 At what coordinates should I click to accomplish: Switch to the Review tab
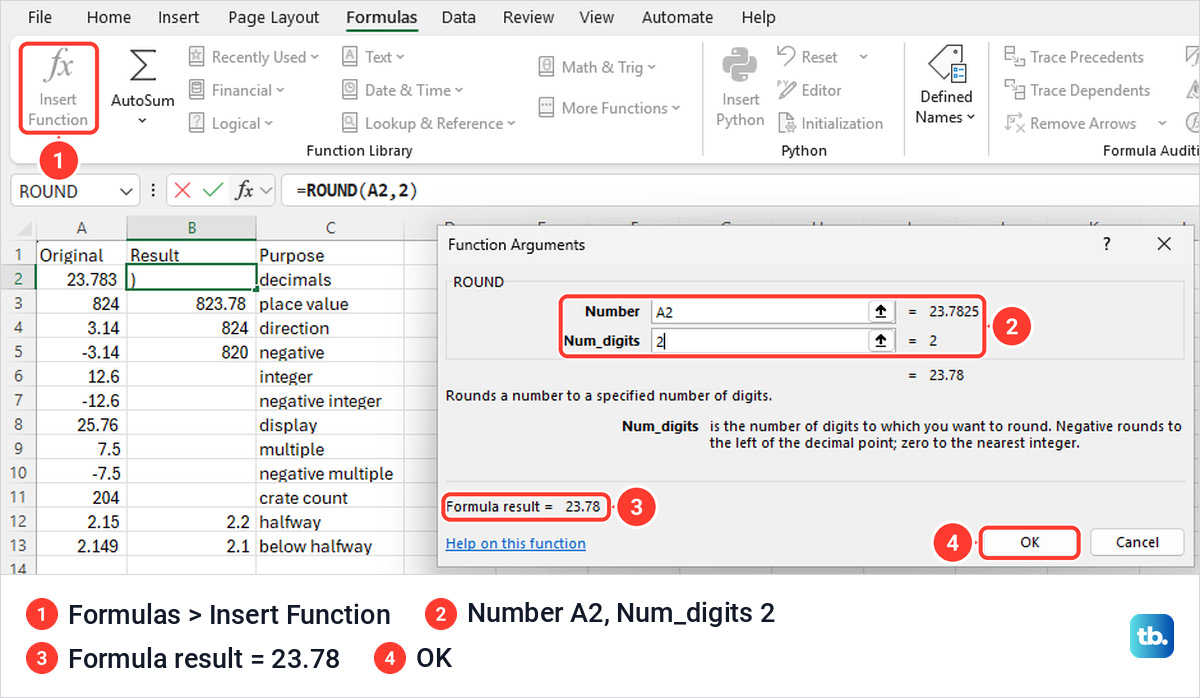[529, 17]
